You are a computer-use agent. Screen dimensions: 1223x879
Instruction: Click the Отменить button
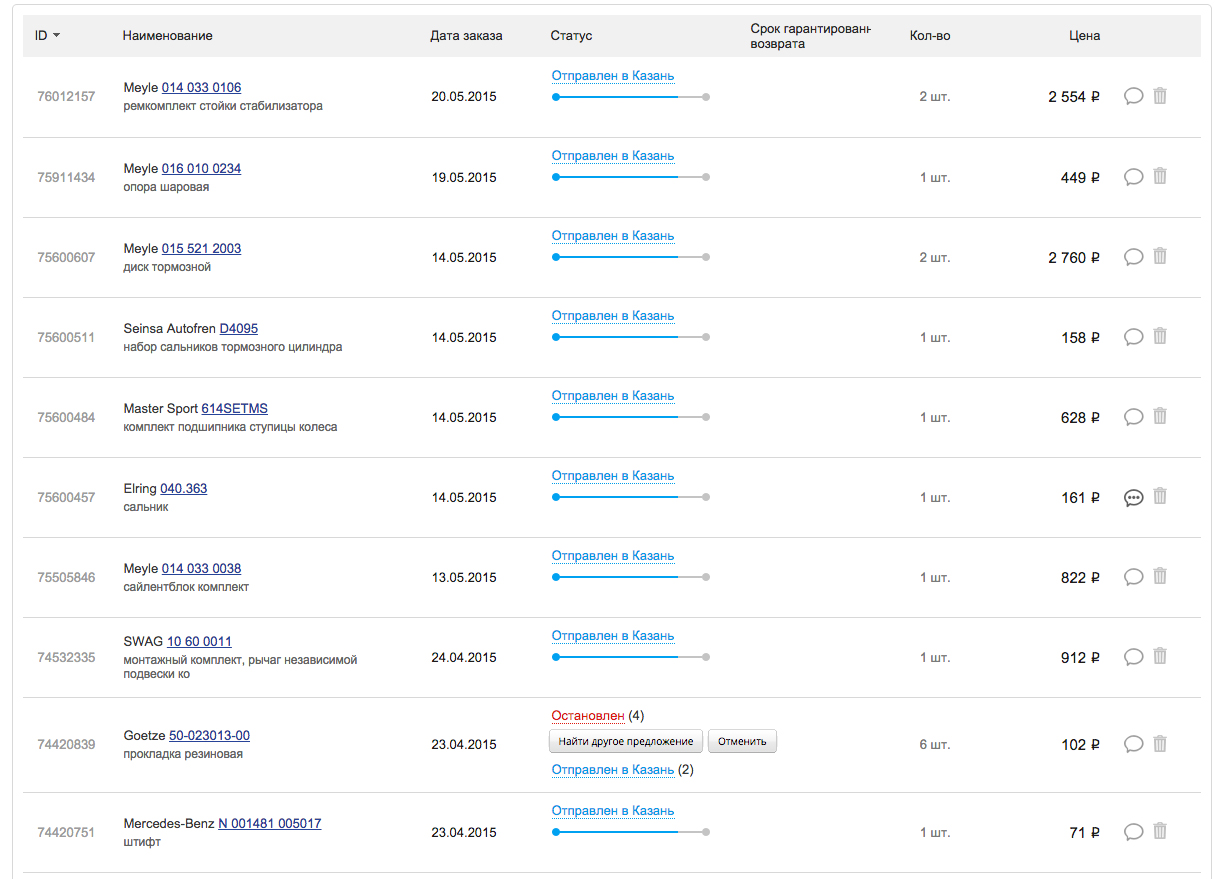[742, 741]
